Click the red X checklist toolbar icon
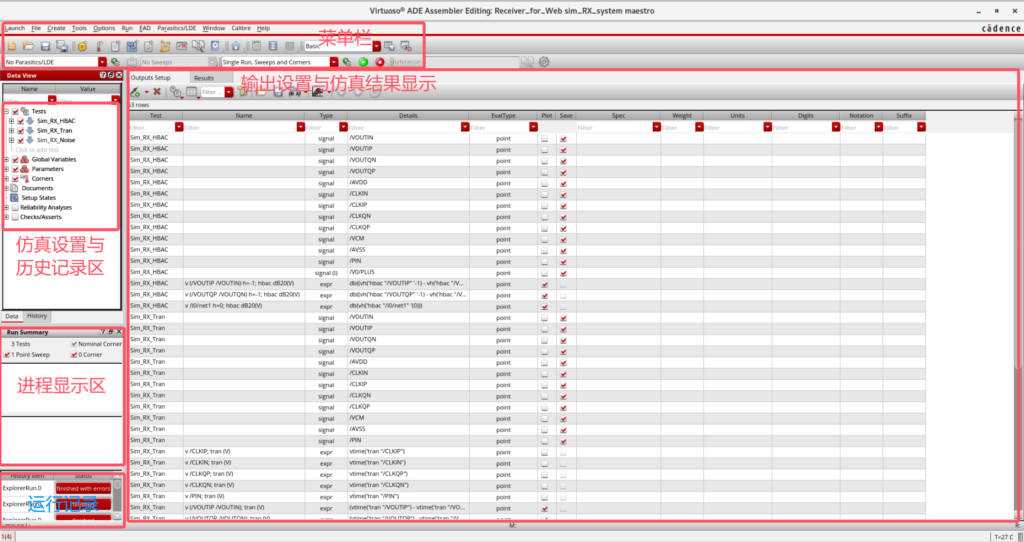This screenshot has height=542, width=1024. [x=182, y=46]
